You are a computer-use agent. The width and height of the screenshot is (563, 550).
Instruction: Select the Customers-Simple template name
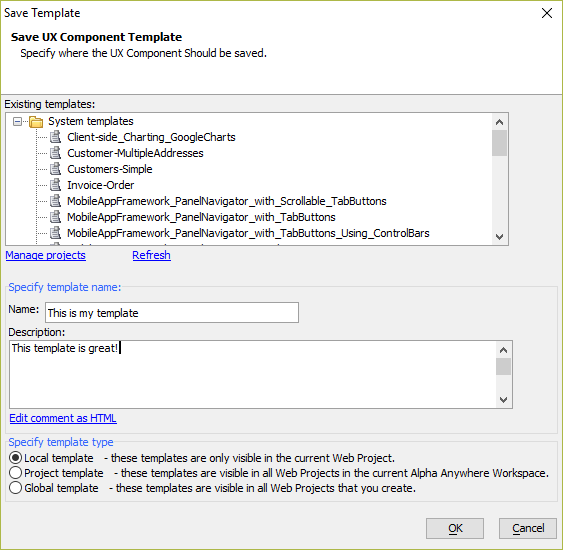(x=110, y=169)
